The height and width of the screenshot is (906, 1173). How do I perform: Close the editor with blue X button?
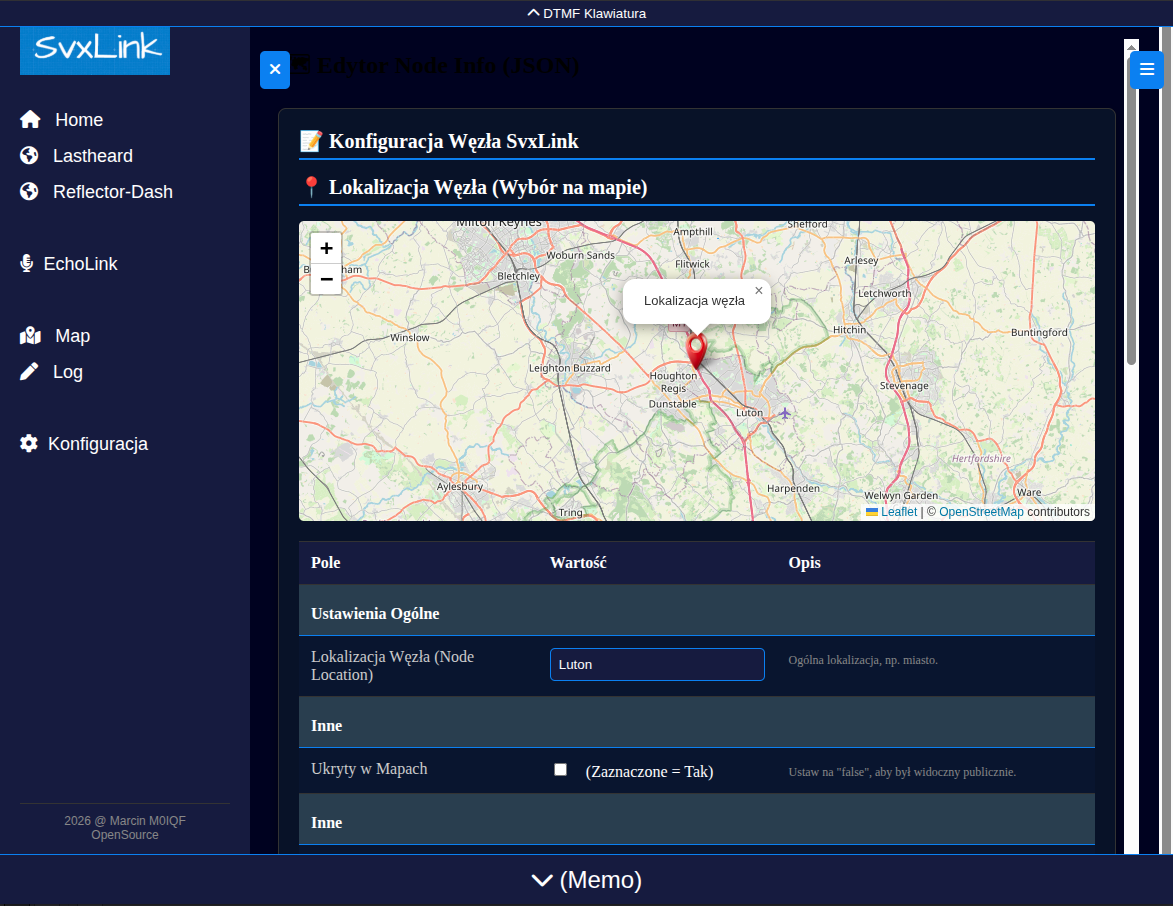(x=275, y=70)
